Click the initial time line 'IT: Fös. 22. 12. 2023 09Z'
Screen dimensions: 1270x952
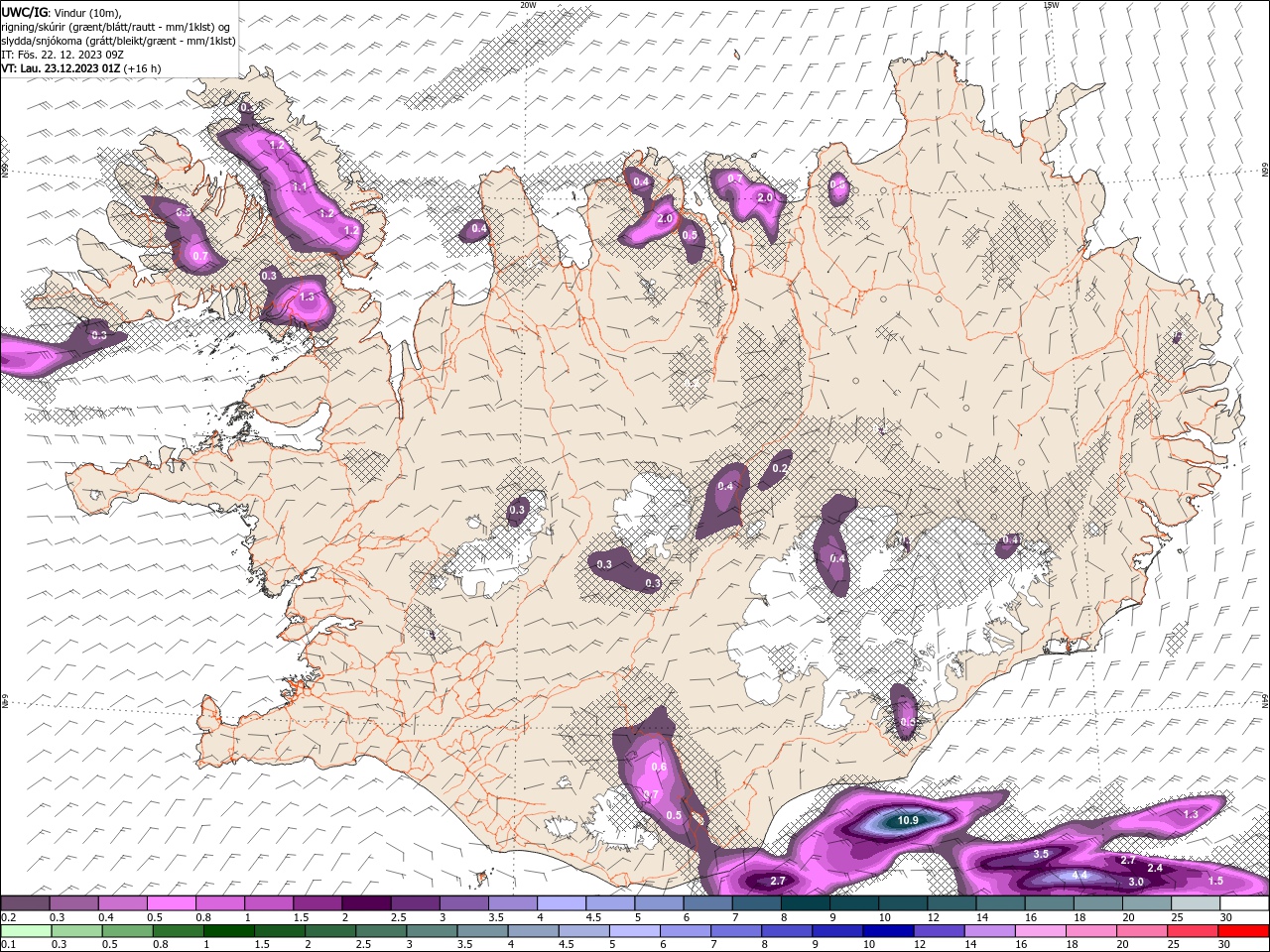point(63,55)
